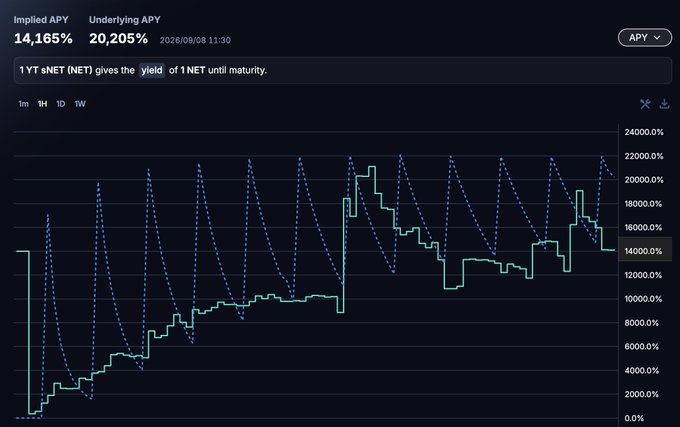The image size is (680, 427).
Task: Click the 2000.0% axis label
Action: [x=641, y=394]
